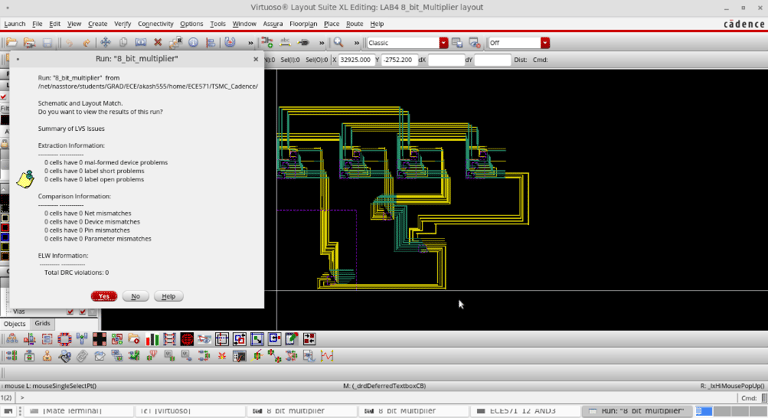Screen dimensions: 768x418
Task: Select the Move tool icon
Action: pyautogui.click(x=105, y=43)
